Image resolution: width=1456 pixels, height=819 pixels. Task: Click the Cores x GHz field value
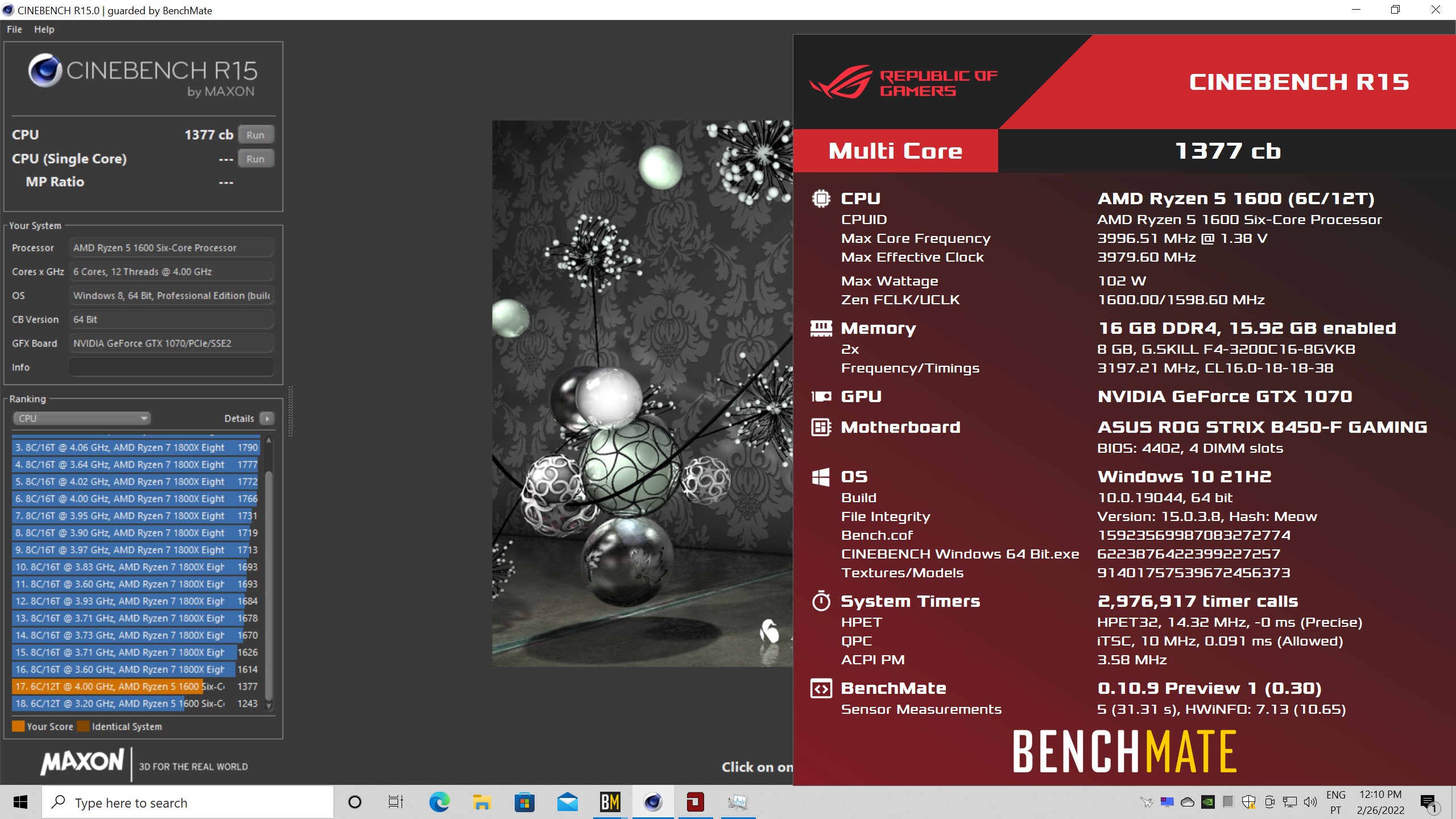click(x=171, y=272)
